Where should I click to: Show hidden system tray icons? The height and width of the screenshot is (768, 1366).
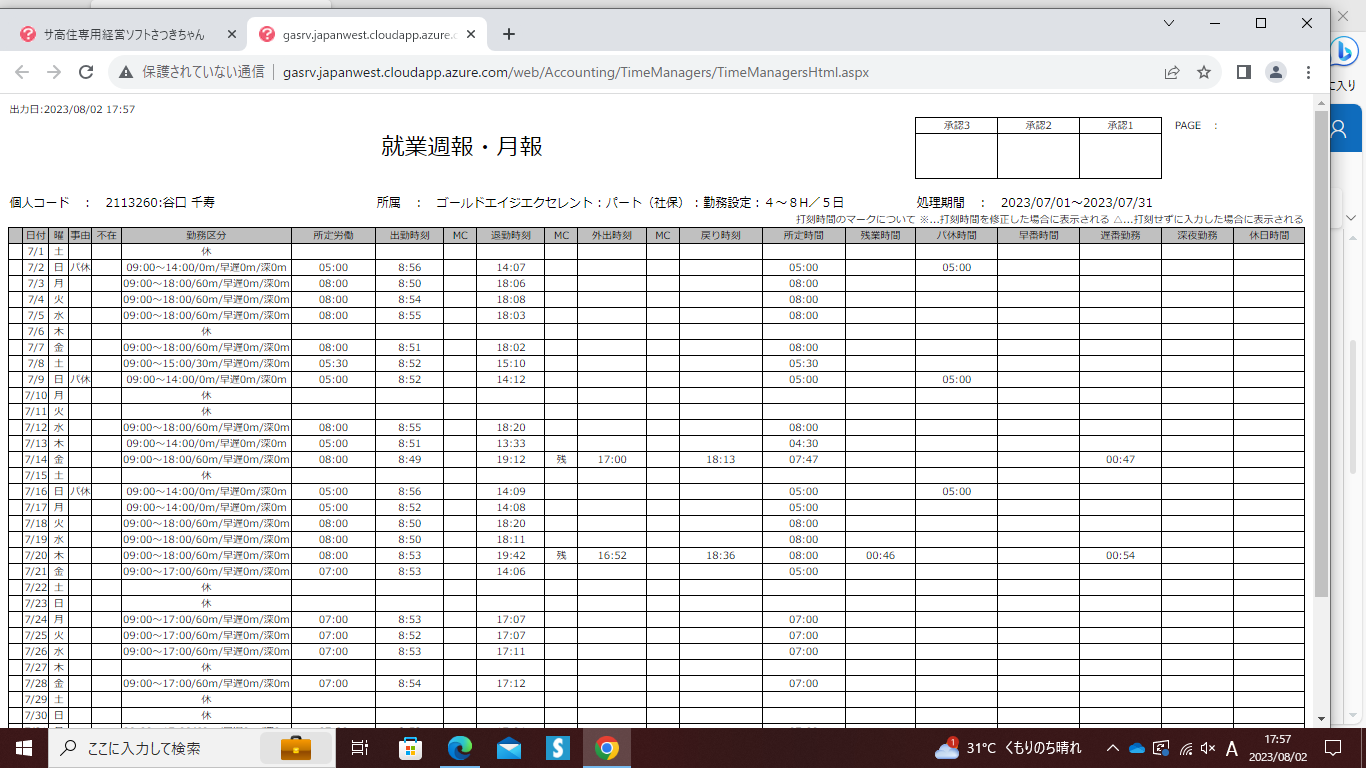click(x=1112, y=748)
